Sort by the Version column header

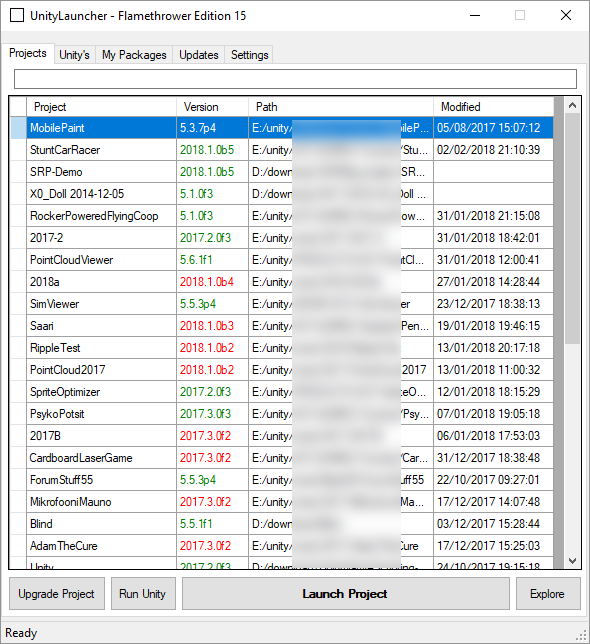[x=212, y=107]
